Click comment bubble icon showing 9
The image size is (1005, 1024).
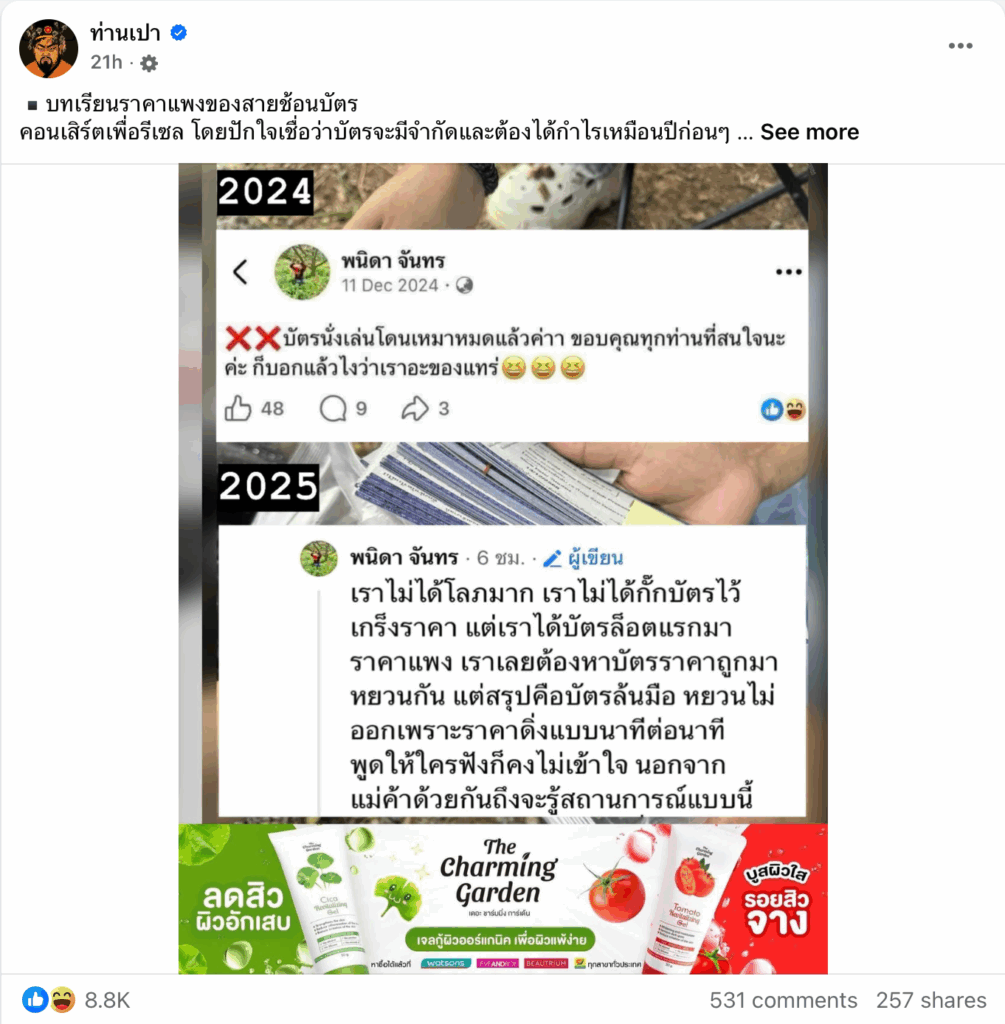tap(333, 409)
